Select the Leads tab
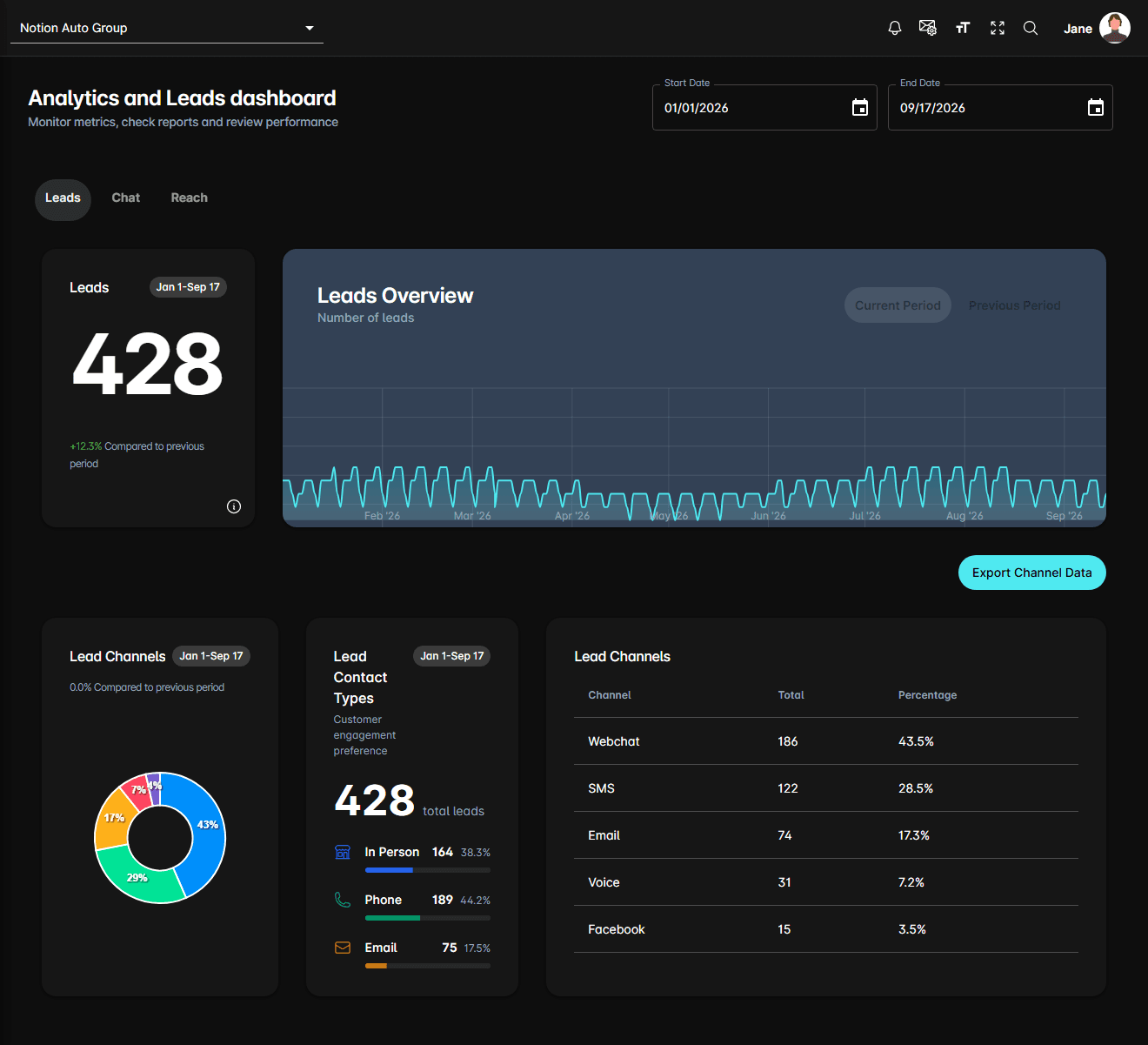The image size is (1148, 1045). [x=63, y=198]
